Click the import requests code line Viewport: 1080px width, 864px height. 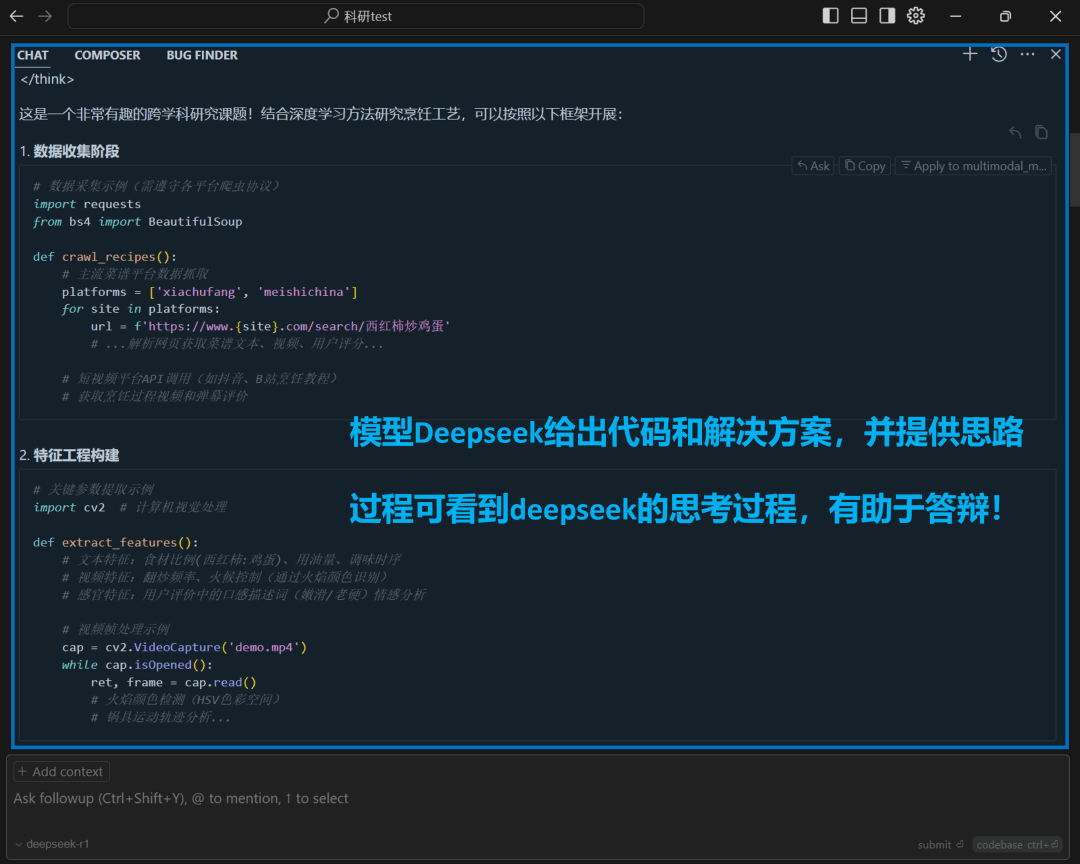(x=87, y=205)
